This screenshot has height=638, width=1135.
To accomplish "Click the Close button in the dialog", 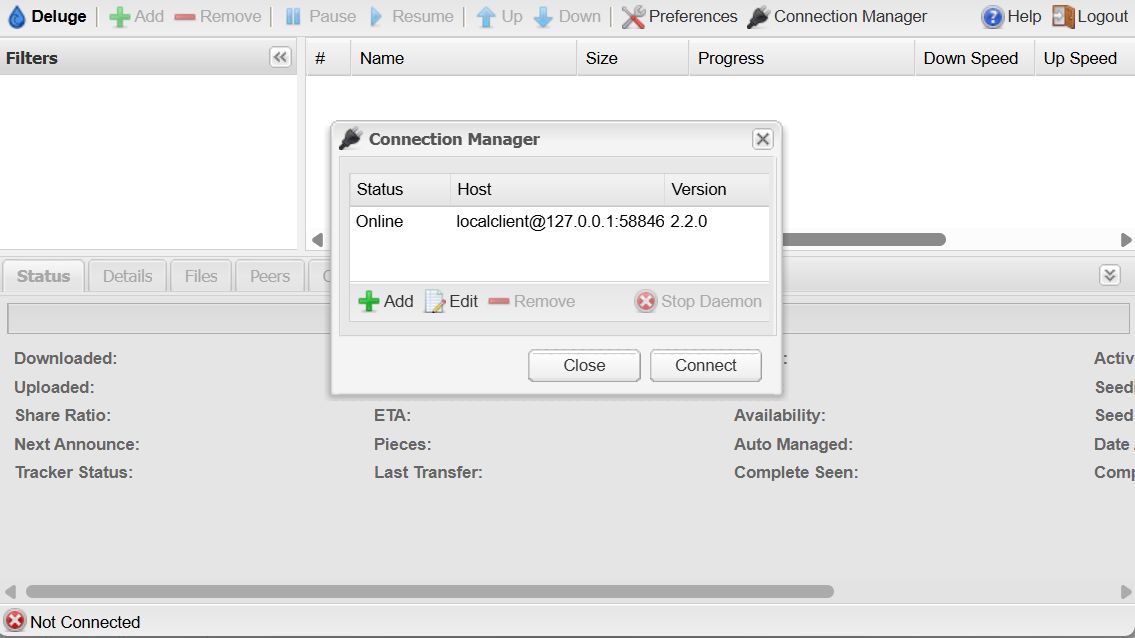I will tap(584, 365).
